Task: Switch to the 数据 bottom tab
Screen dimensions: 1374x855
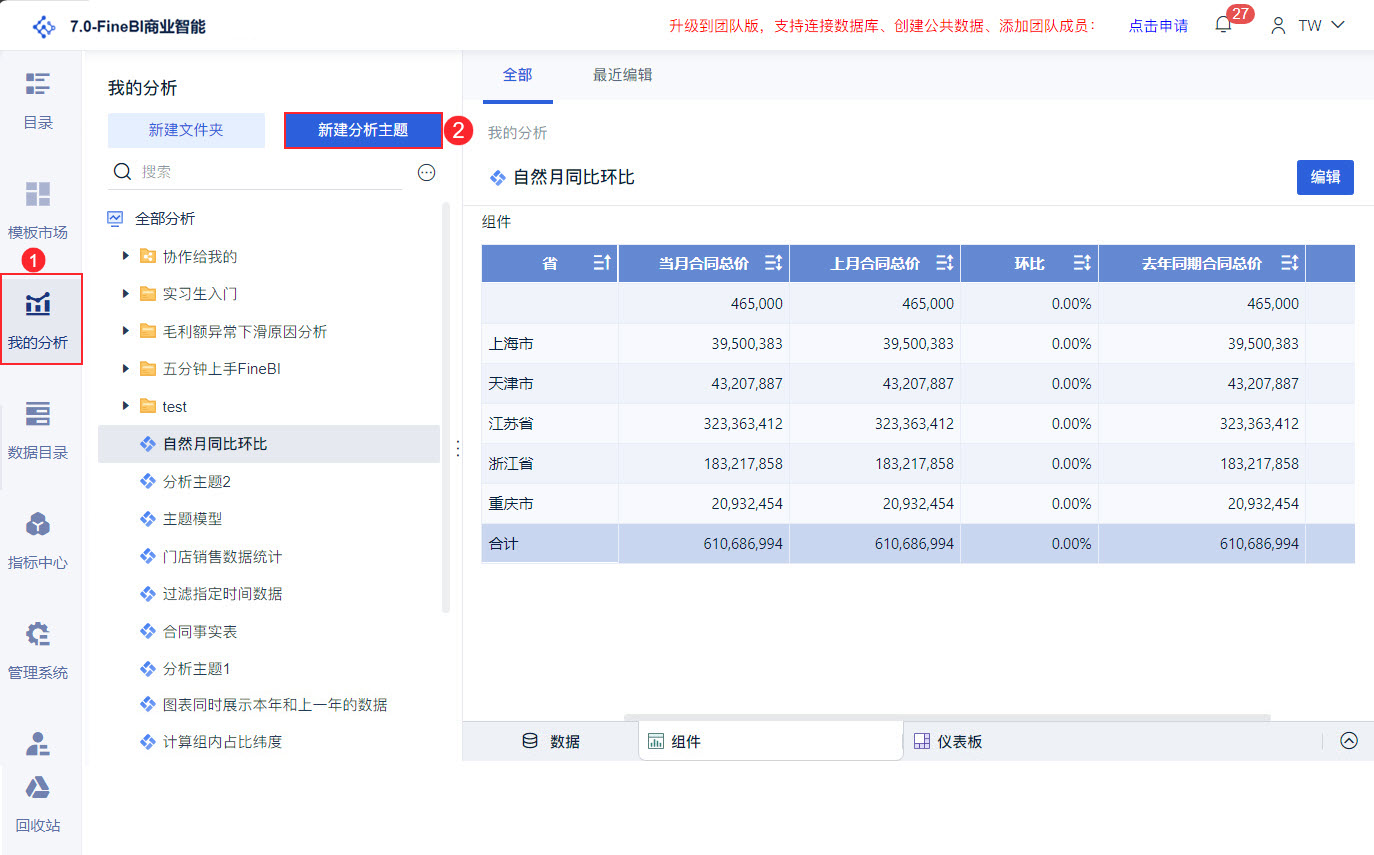Action: 551,741
